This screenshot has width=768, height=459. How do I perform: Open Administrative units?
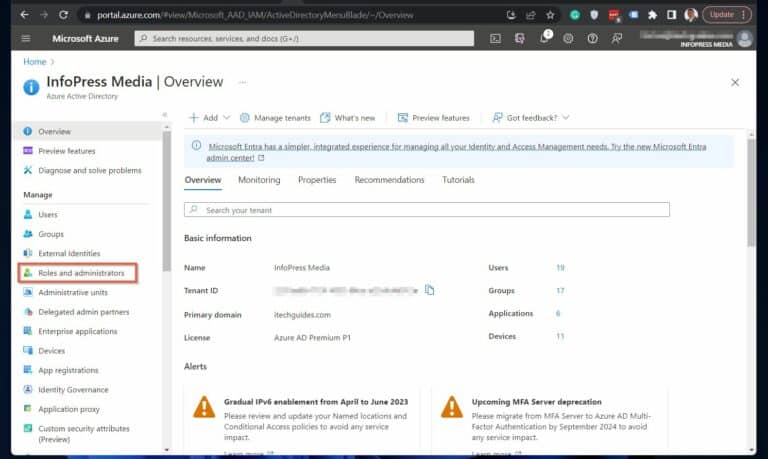click(73, 292)
